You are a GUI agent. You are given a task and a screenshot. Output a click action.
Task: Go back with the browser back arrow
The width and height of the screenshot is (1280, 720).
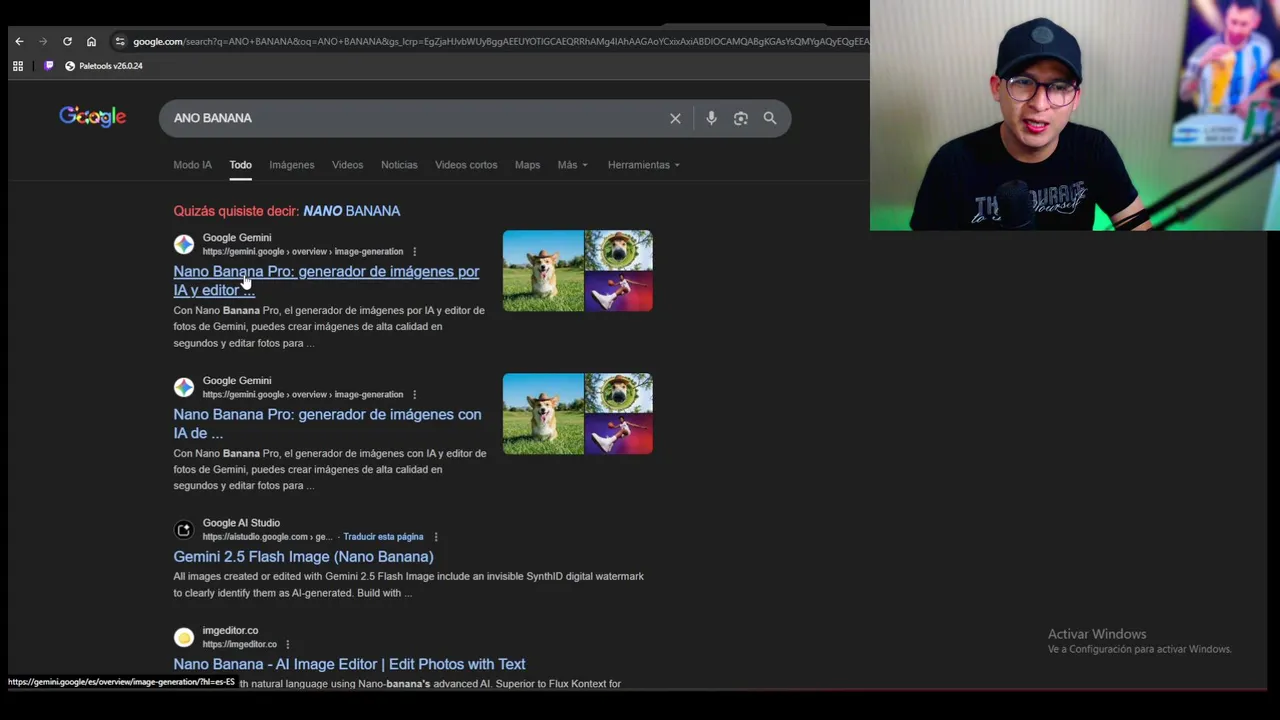coord(19,41)
